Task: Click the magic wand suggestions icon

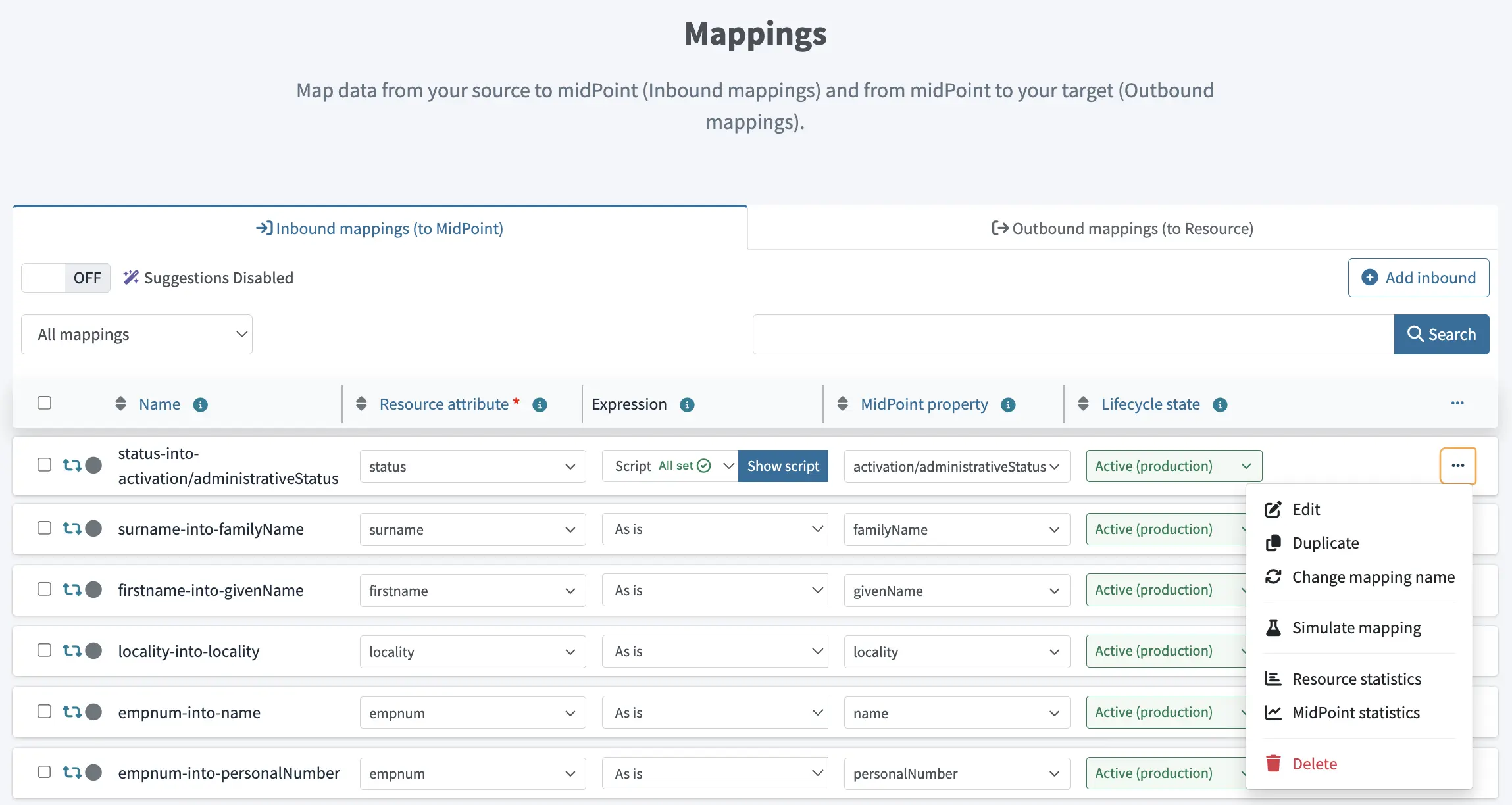Action: (131, 278)
